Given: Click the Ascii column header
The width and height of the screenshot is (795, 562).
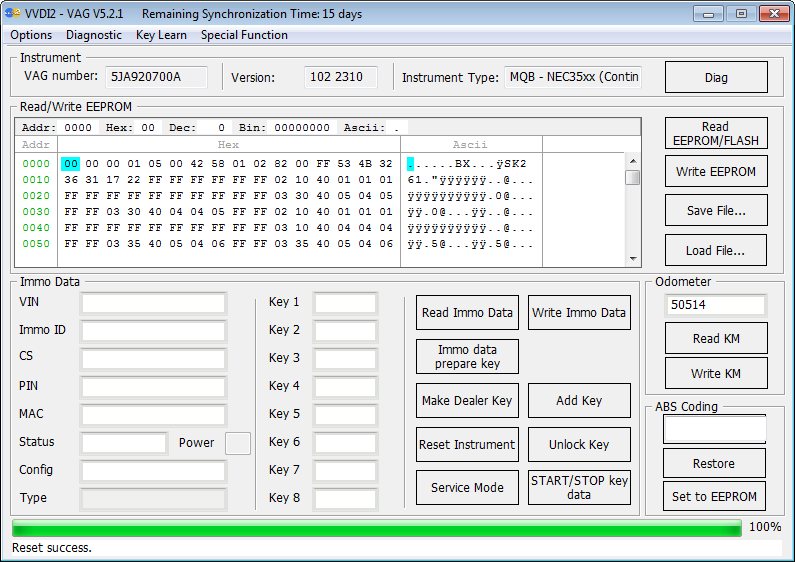Looking at the screenshot, I should 471,145.
